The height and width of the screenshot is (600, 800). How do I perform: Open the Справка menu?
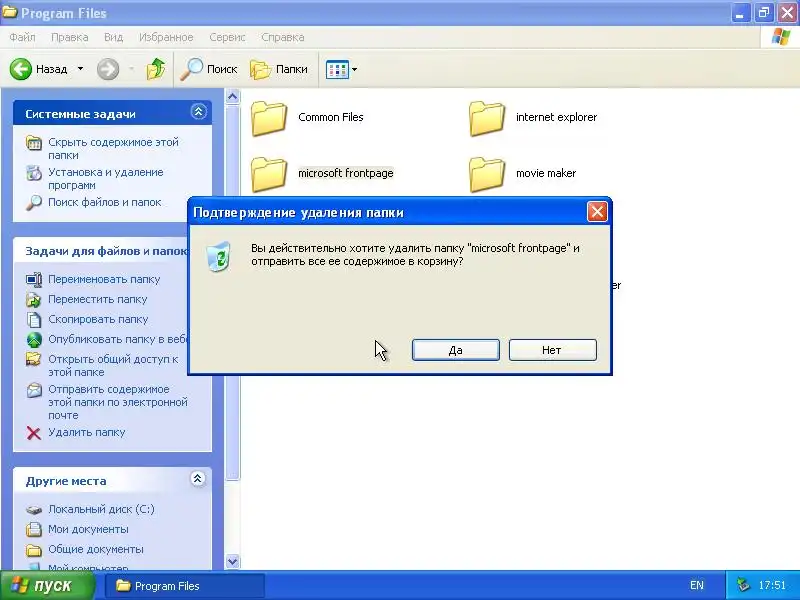283,37
